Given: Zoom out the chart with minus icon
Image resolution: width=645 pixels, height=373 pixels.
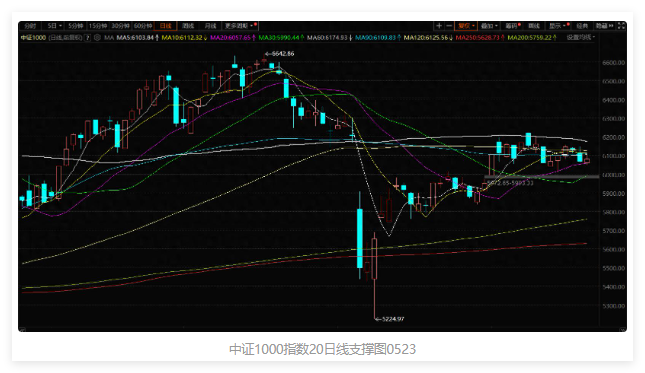Looking at the screenshot, I should pos(449,26).
